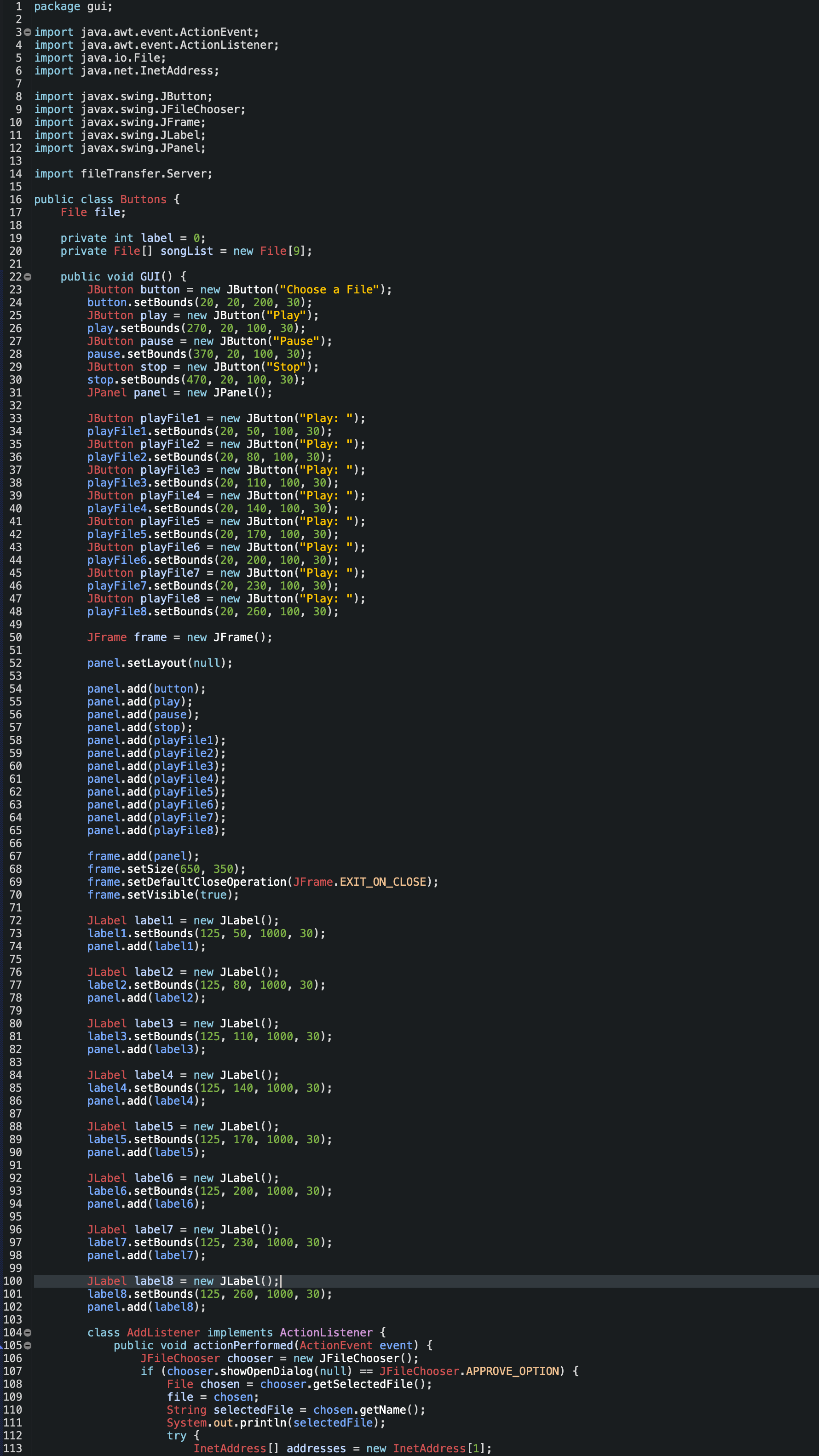Click the label8.setBounds line
Viewport: 819px width, 1456px height.
click(x=210, y=1294)
